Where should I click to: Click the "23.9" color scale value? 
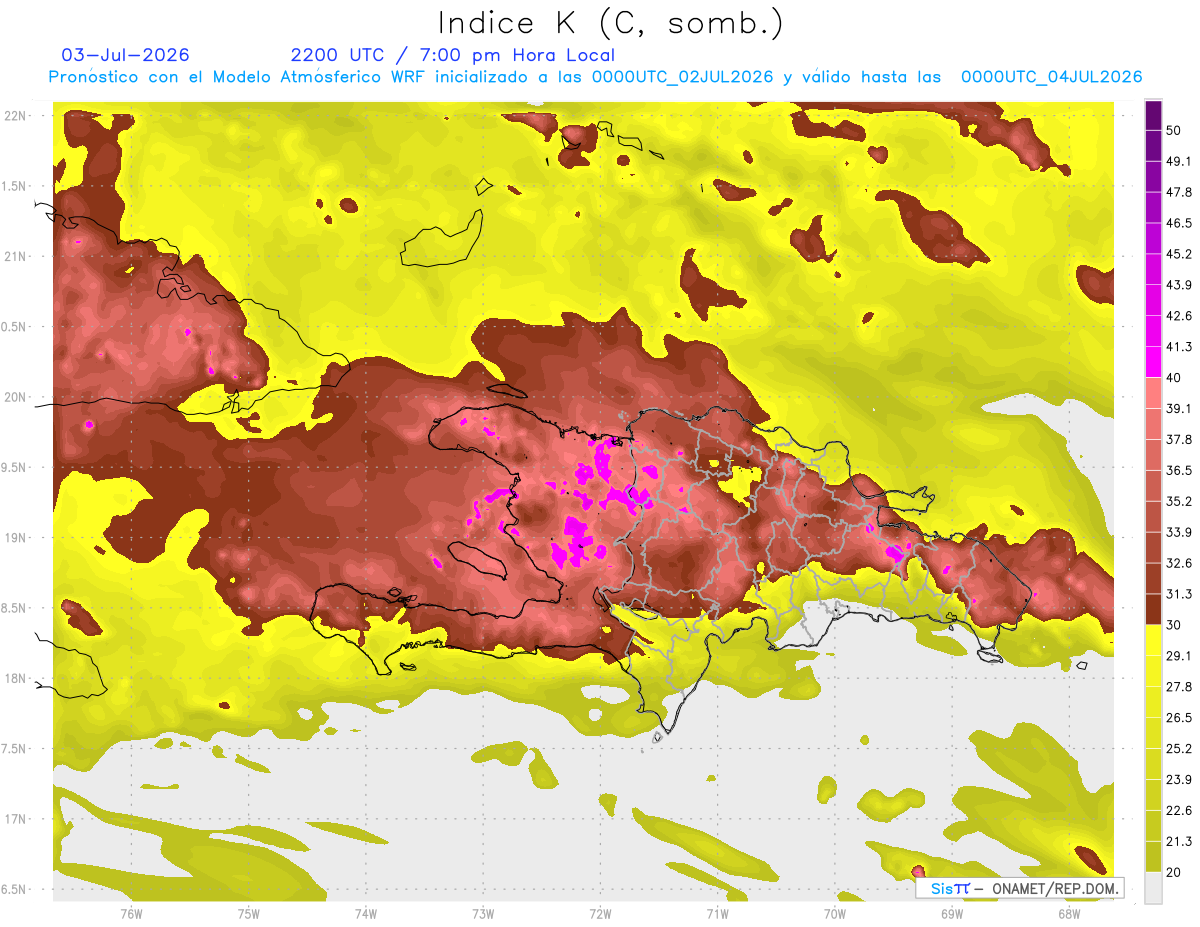click(x=1178, y=779)
